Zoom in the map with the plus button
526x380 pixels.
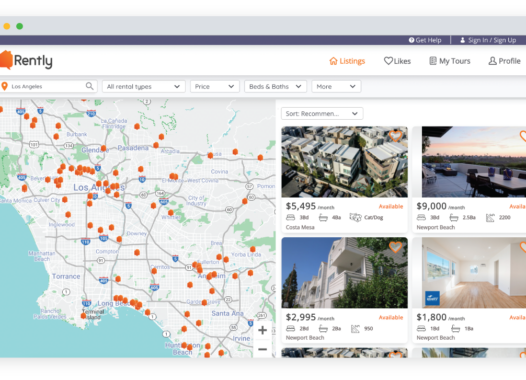(x=263, y=330)
